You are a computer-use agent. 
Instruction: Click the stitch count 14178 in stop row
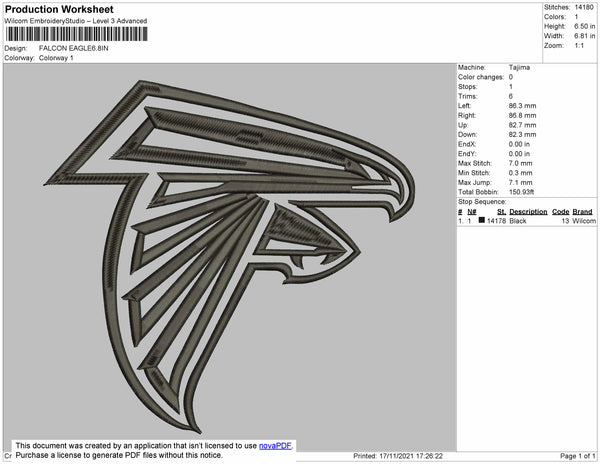[496, 221]
